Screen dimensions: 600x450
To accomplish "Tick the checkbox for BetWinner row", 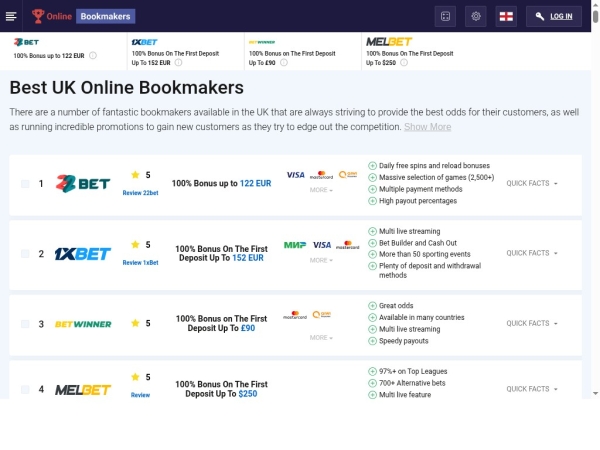I will point(25,324).
